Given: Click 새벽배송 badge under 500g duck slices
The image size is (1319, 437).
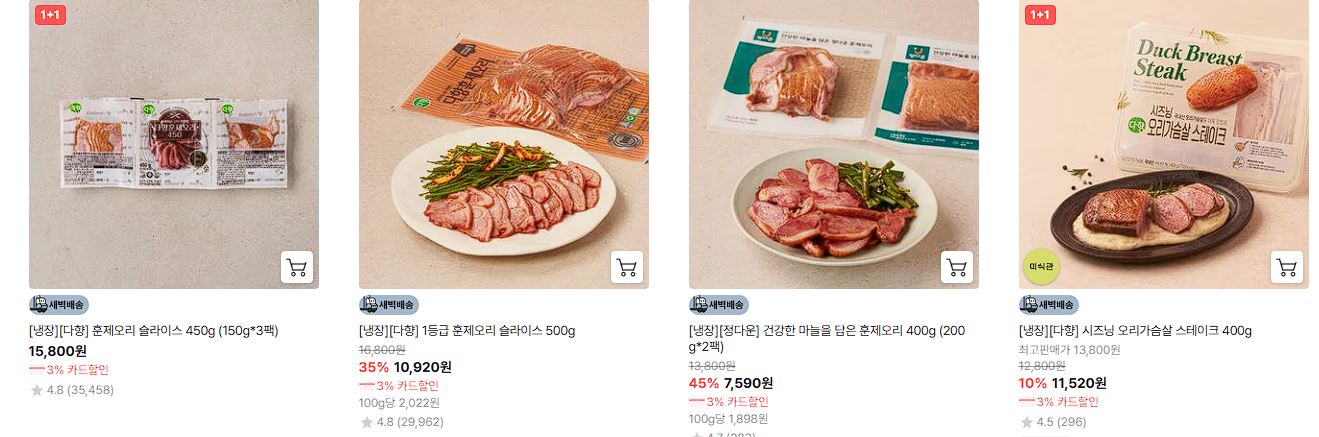Looking at the screenshot, I should tap(389, 305).
